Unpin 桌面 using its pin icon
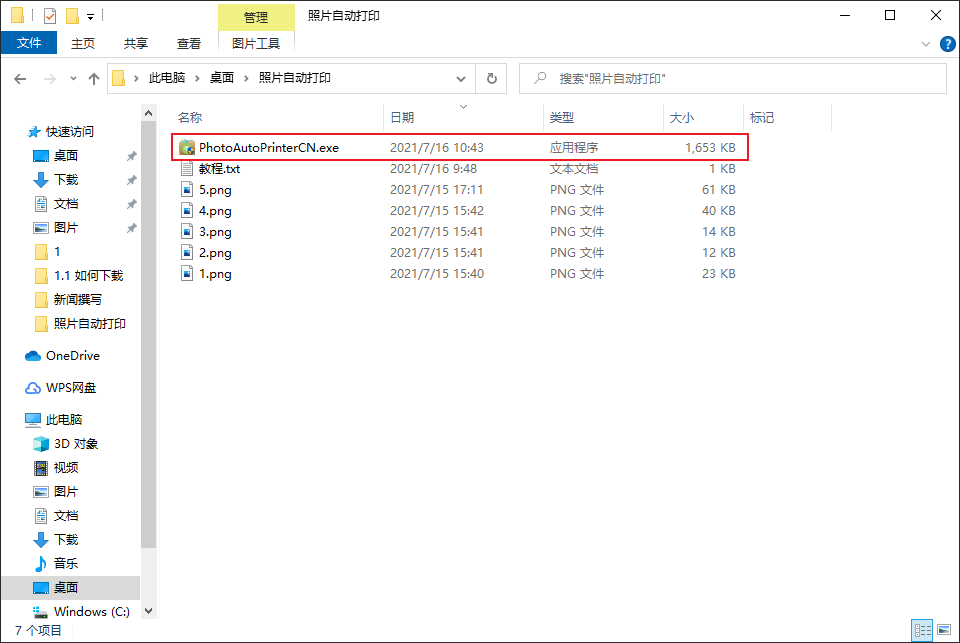Viewport: 960px width, 643px height. tap(131, 156)
